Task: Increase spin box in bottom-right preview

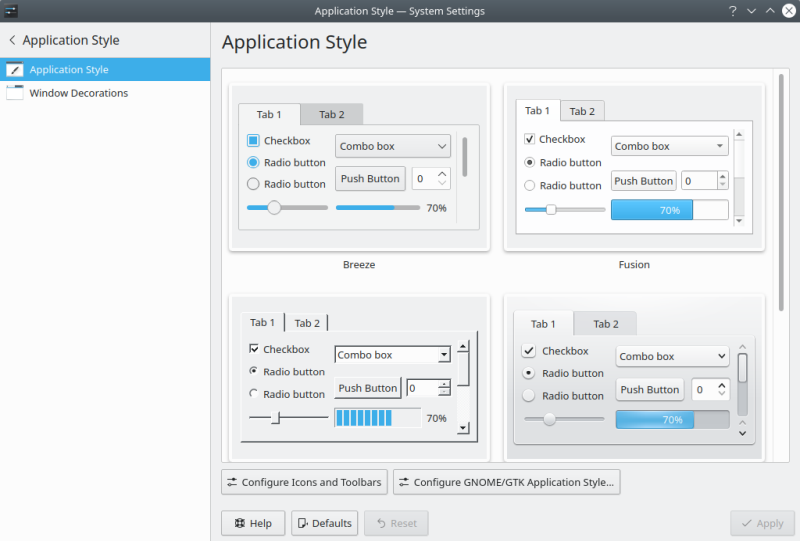Action: [x=721, y=385]
